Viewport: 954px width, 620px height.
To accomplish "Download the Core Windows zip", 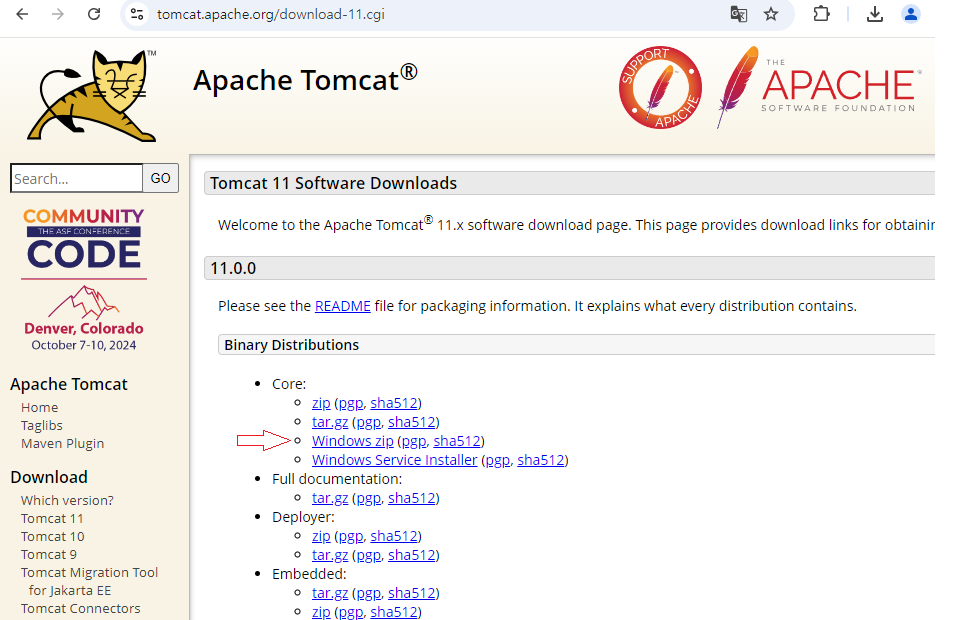I will coord(352,441).
